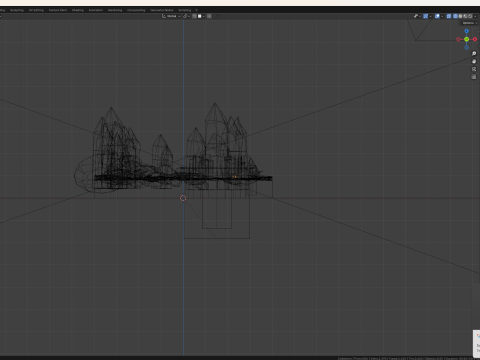Click the negative X axis gizmo circle
The height and width of the screenshot is (360, 480).
[459, 39]
